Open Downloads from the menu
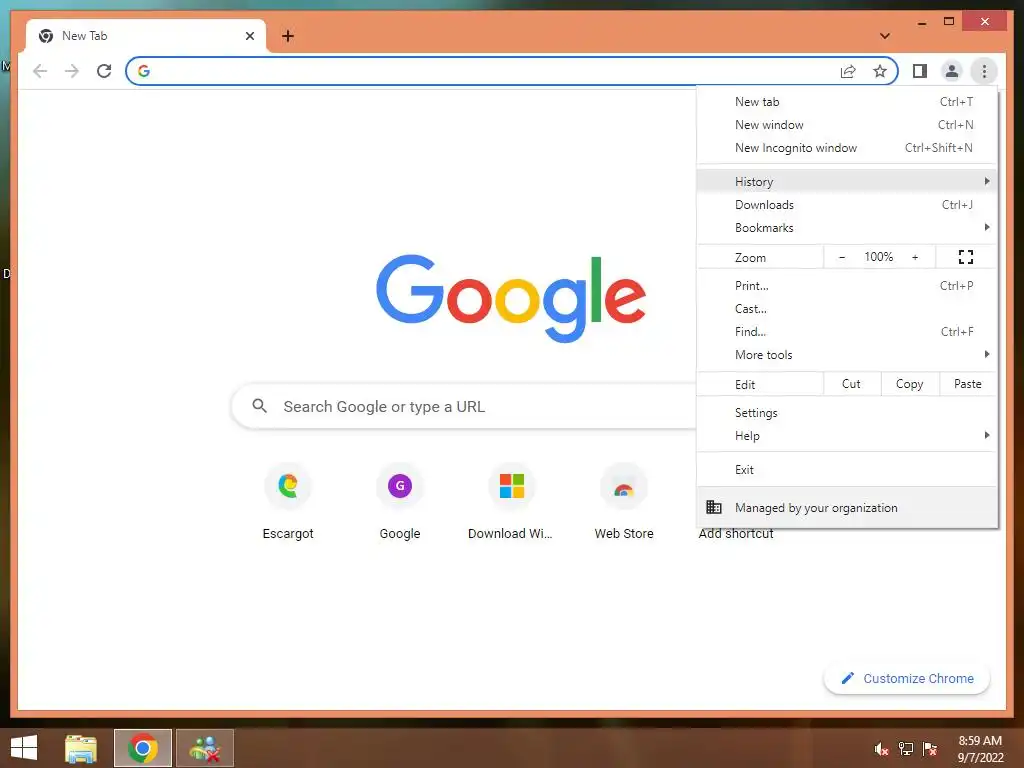Viewport: 1024px width, 768px height. tap(847, 205)
